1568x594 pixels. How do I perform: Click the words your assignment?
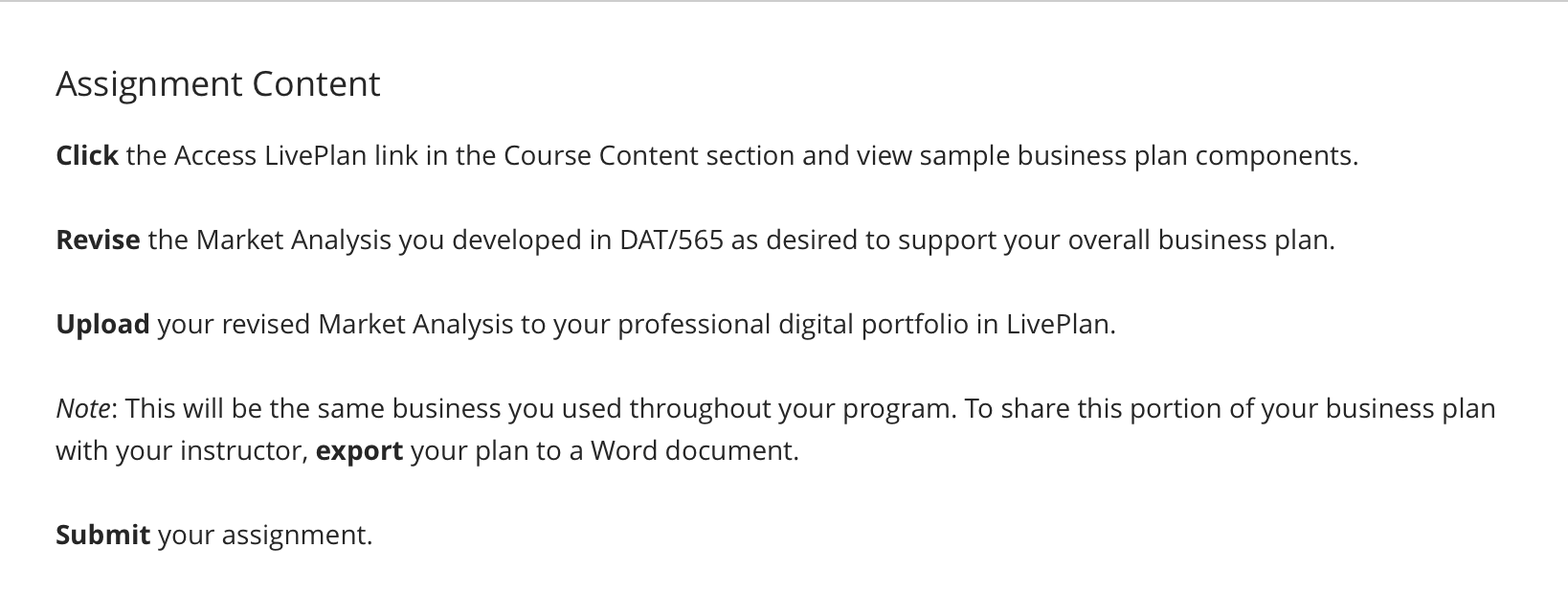(262, 535)
